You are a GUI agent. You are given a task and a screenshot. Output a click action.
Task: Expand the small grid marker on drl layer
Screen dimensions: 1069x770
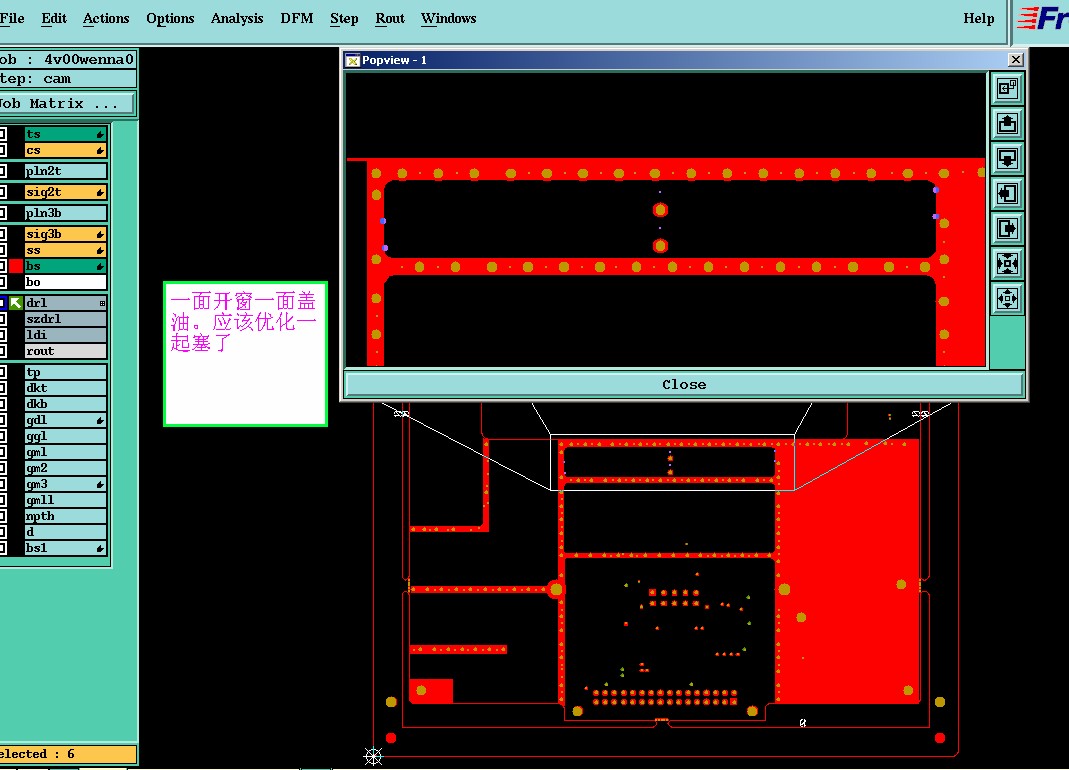point(102,303)
